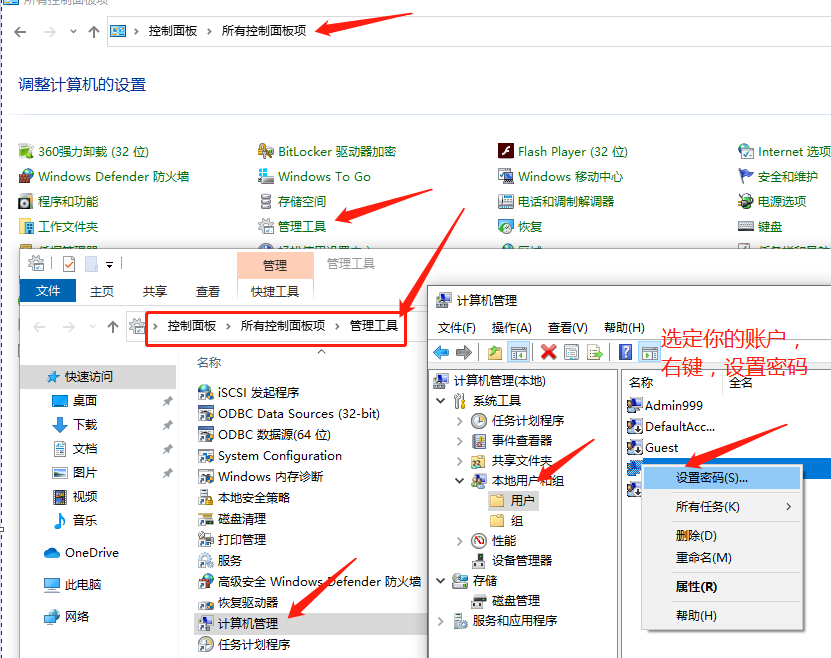831x658 pixels.
Task: Open the 查看(V) menu in Computer Management
Action: click(x=568, y=328)
